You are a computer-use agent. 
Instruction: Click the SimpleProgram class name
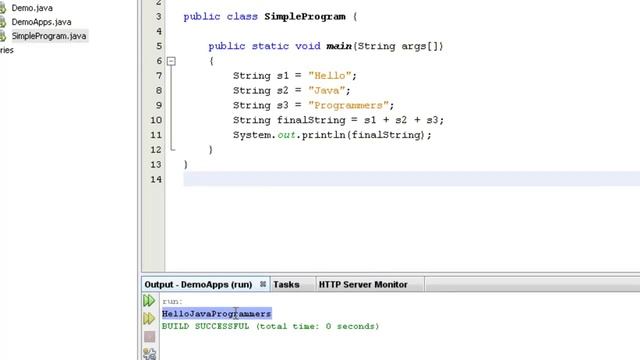305,17
